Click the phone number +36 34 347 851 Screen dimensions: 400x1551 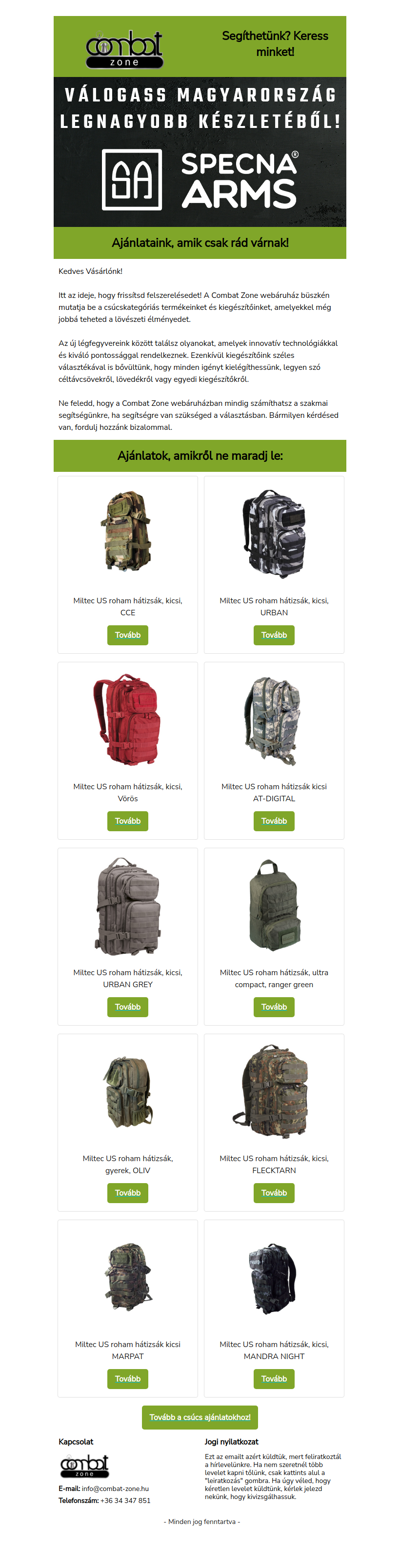(x=125, y=1501)
